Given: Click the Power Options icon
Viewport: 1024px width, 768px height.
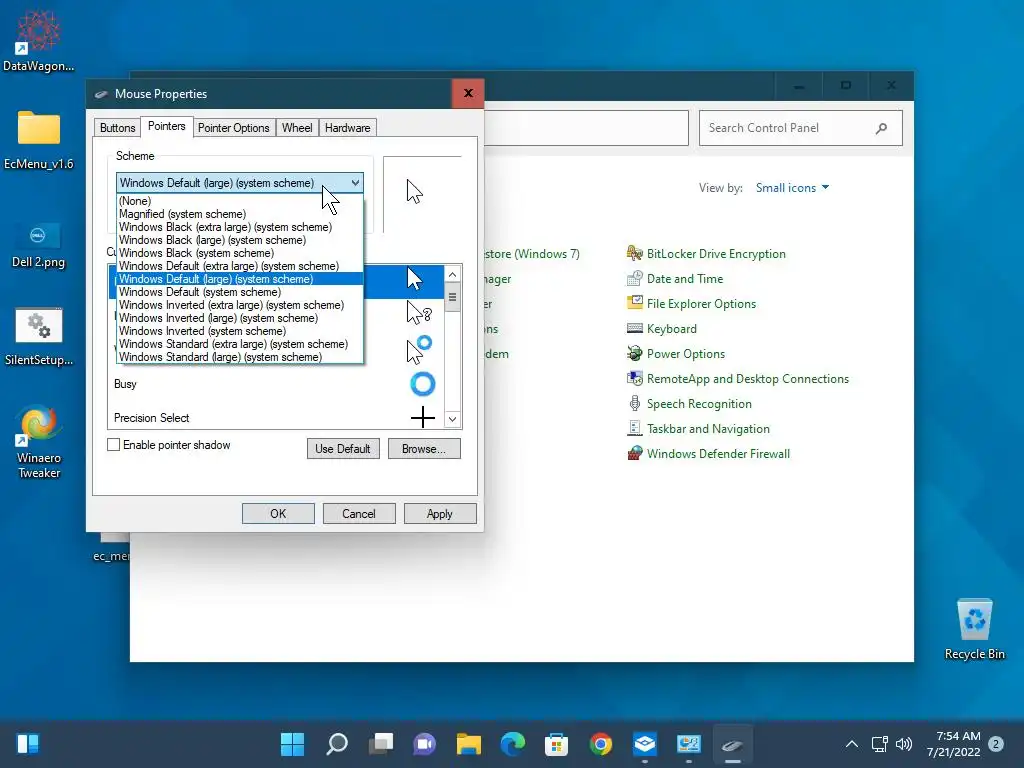Looking at the screenshot, I should point(634,353).
